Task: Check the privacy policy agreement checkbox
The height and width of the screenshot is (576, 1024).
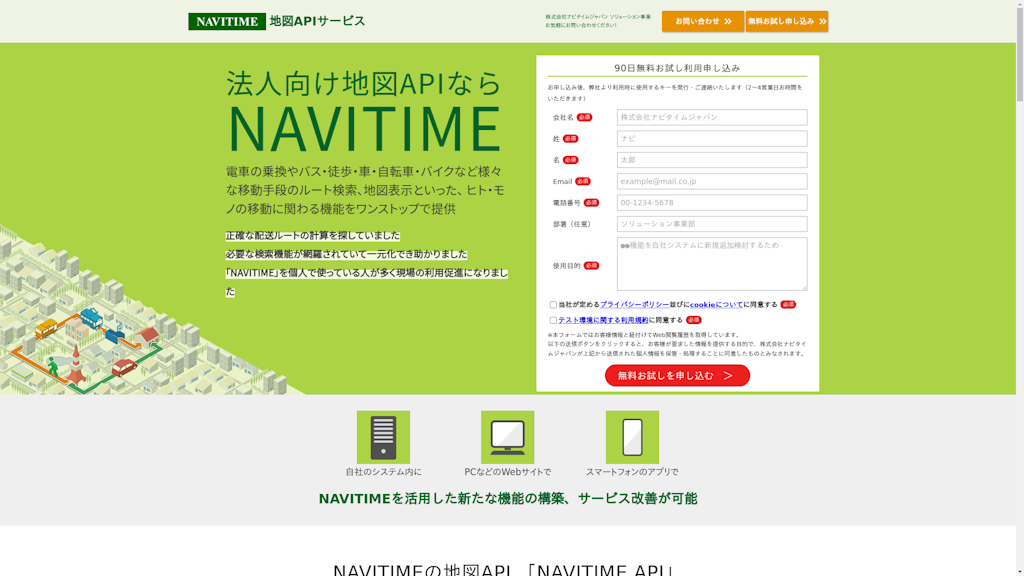Action: point(553,305)
